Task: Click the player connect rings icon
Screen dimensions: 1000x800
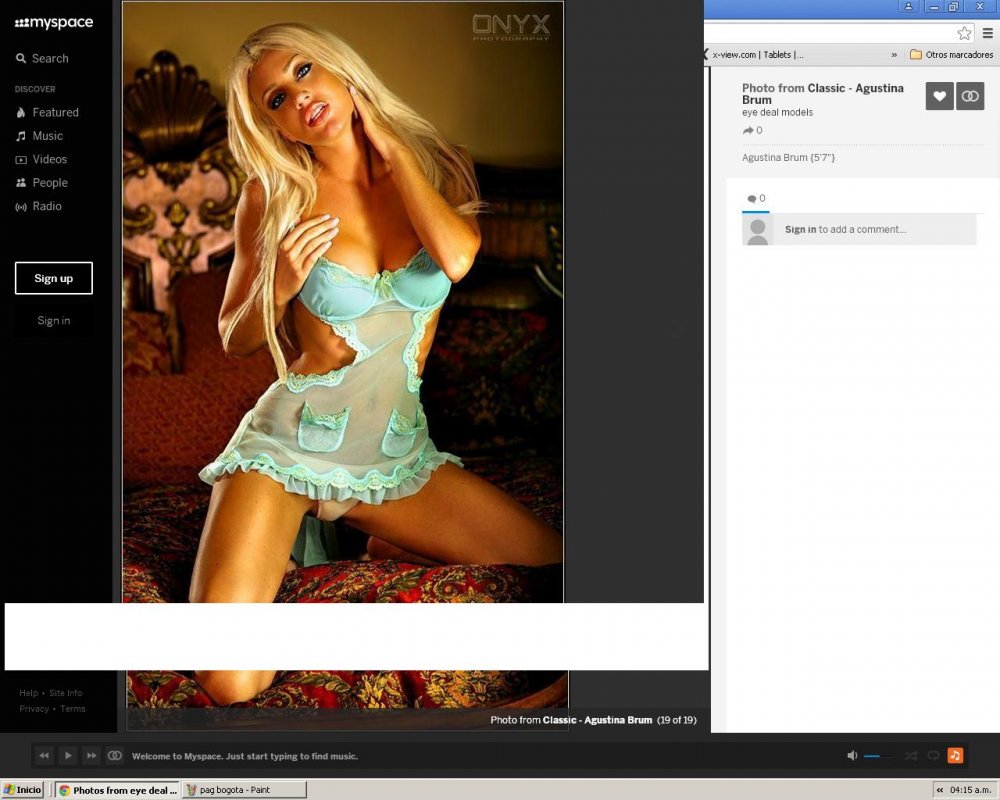Action: (115, 756)
